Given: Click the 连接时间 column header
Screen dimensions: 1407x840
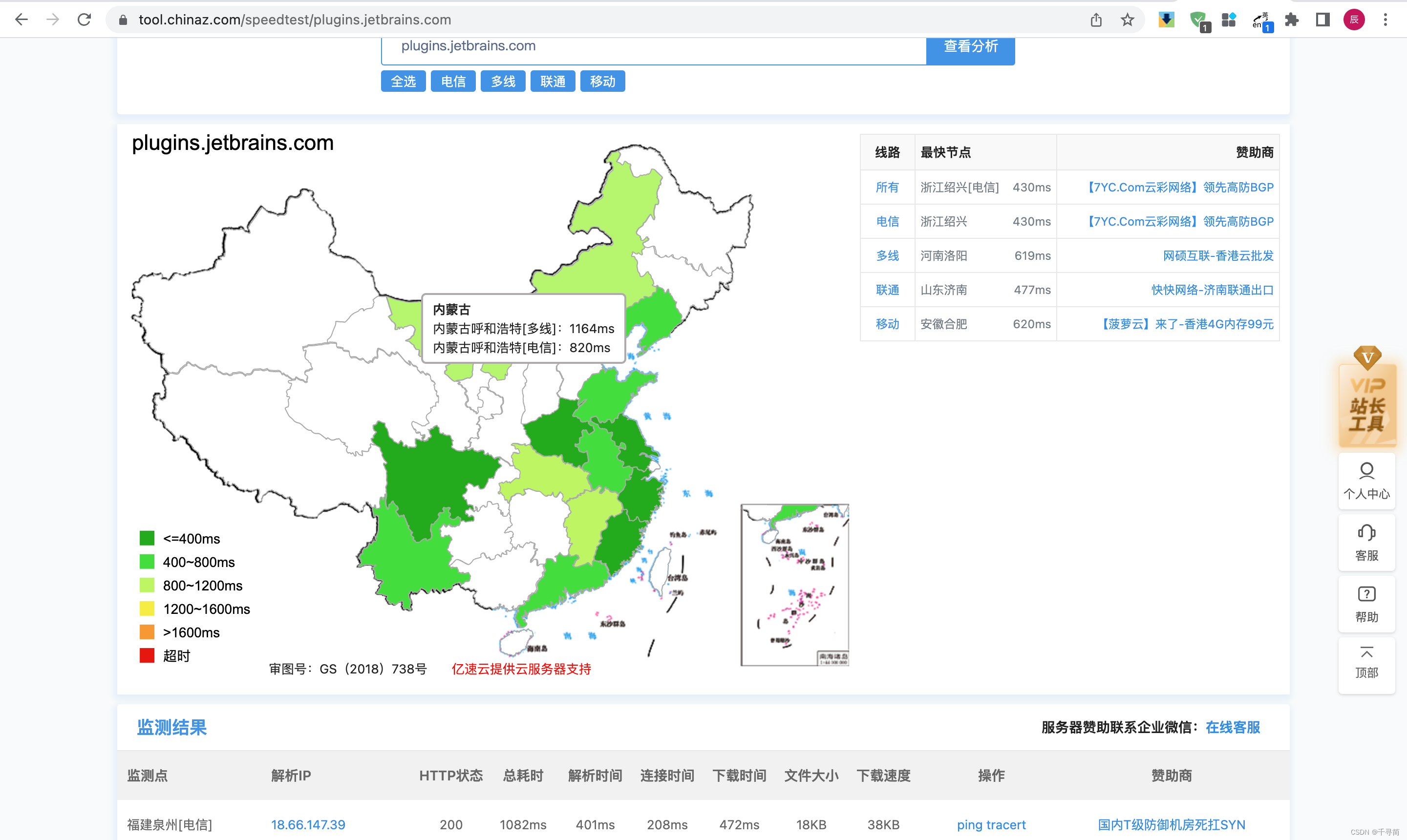Looking at the screenshot, I should (x=667, y=776).
